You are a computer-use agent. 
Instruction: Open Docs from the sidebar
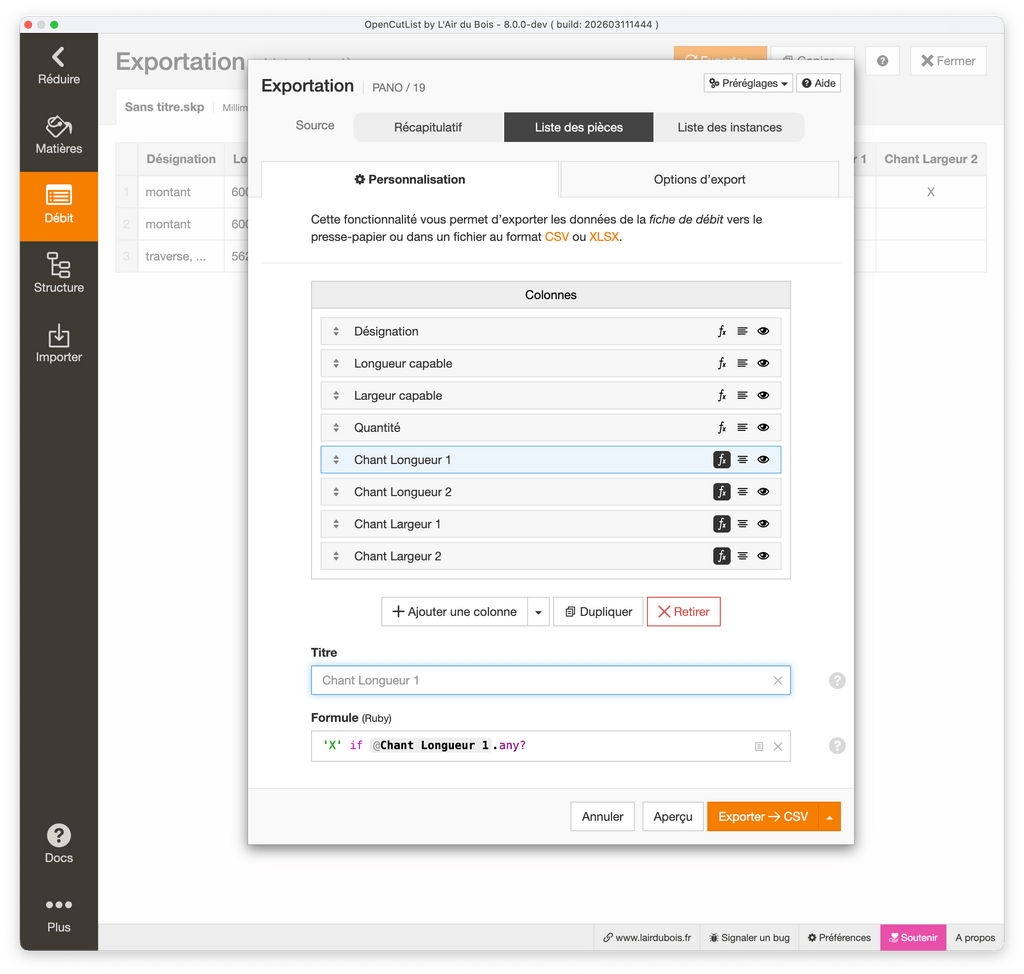[58, 843]
